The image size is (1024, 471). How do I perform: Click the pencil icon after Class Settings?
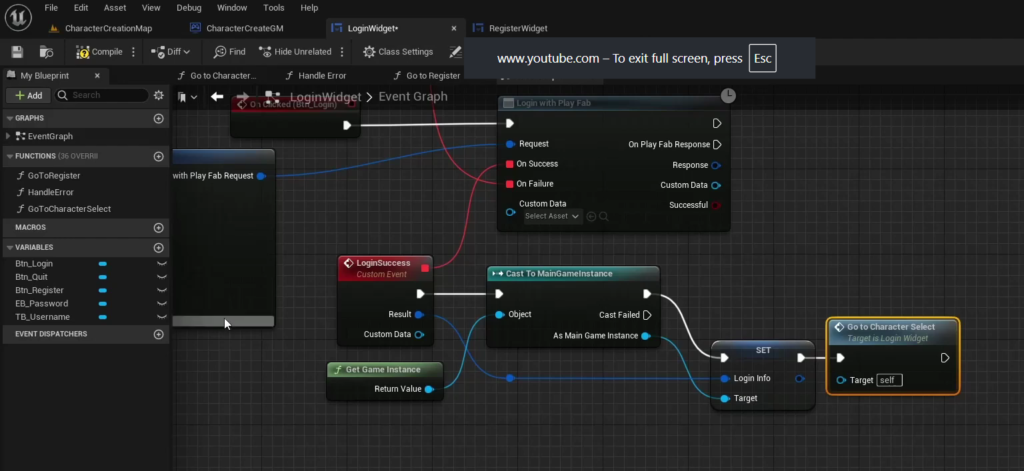[456, 52]
